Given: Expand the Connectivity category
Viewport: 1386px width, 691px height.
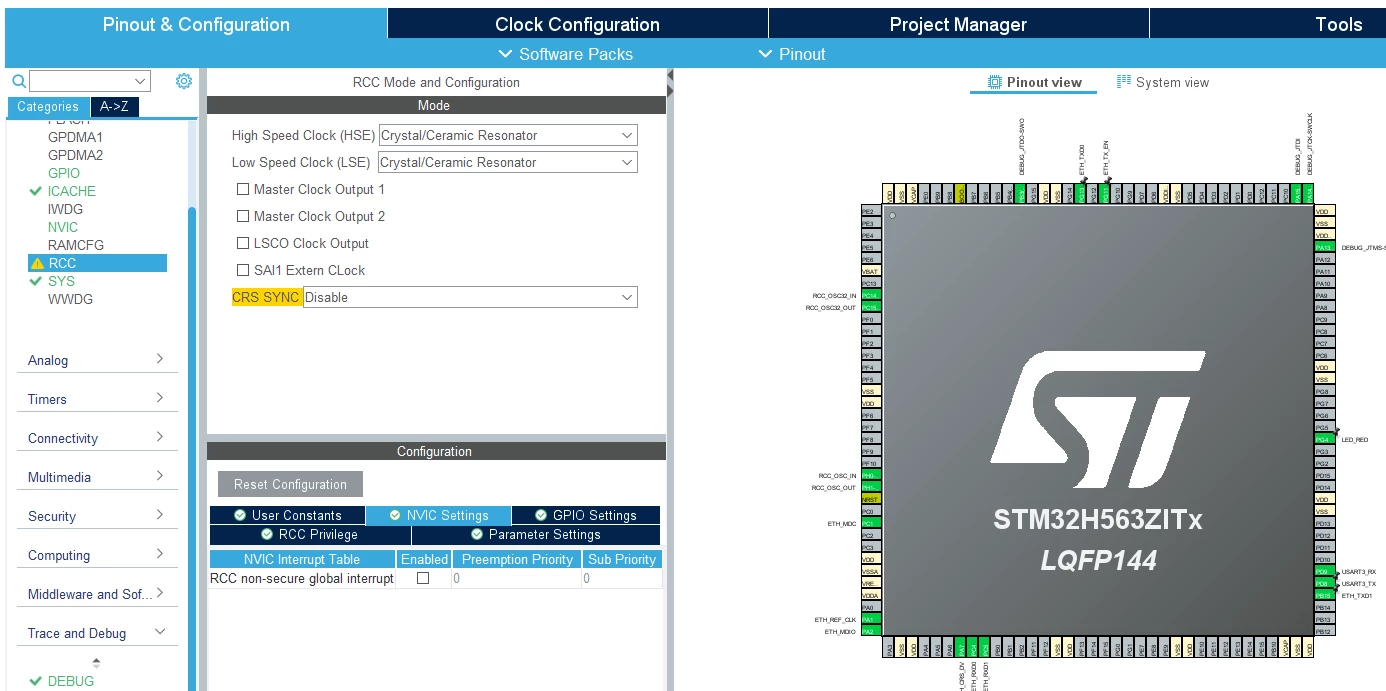Looking at the screenshot, I should pyautogui.click(x=97, y=438).
